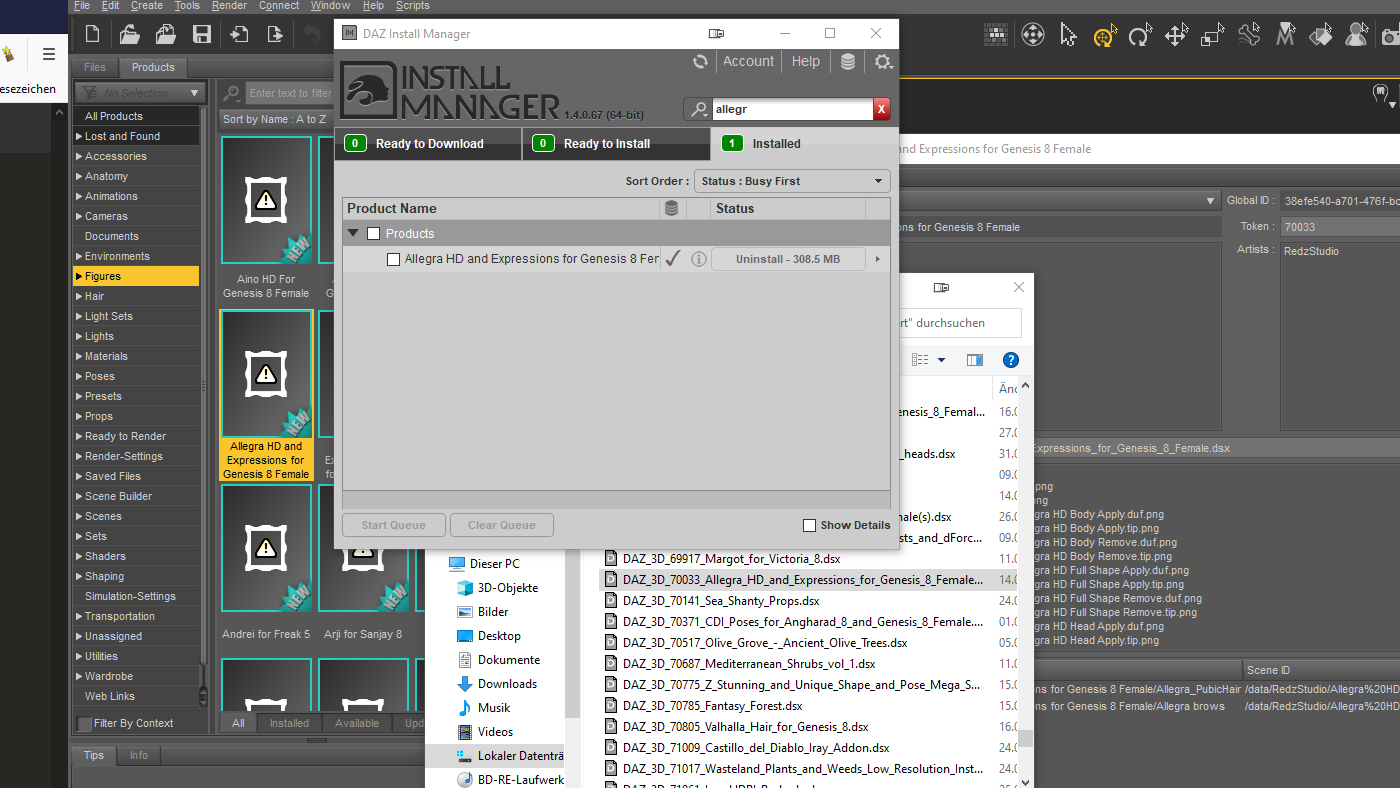The width and height of the screenshot is (1400, 788).
Task: Open Musik folder in Explorer sidebar
Action: [x=494, y=708]
